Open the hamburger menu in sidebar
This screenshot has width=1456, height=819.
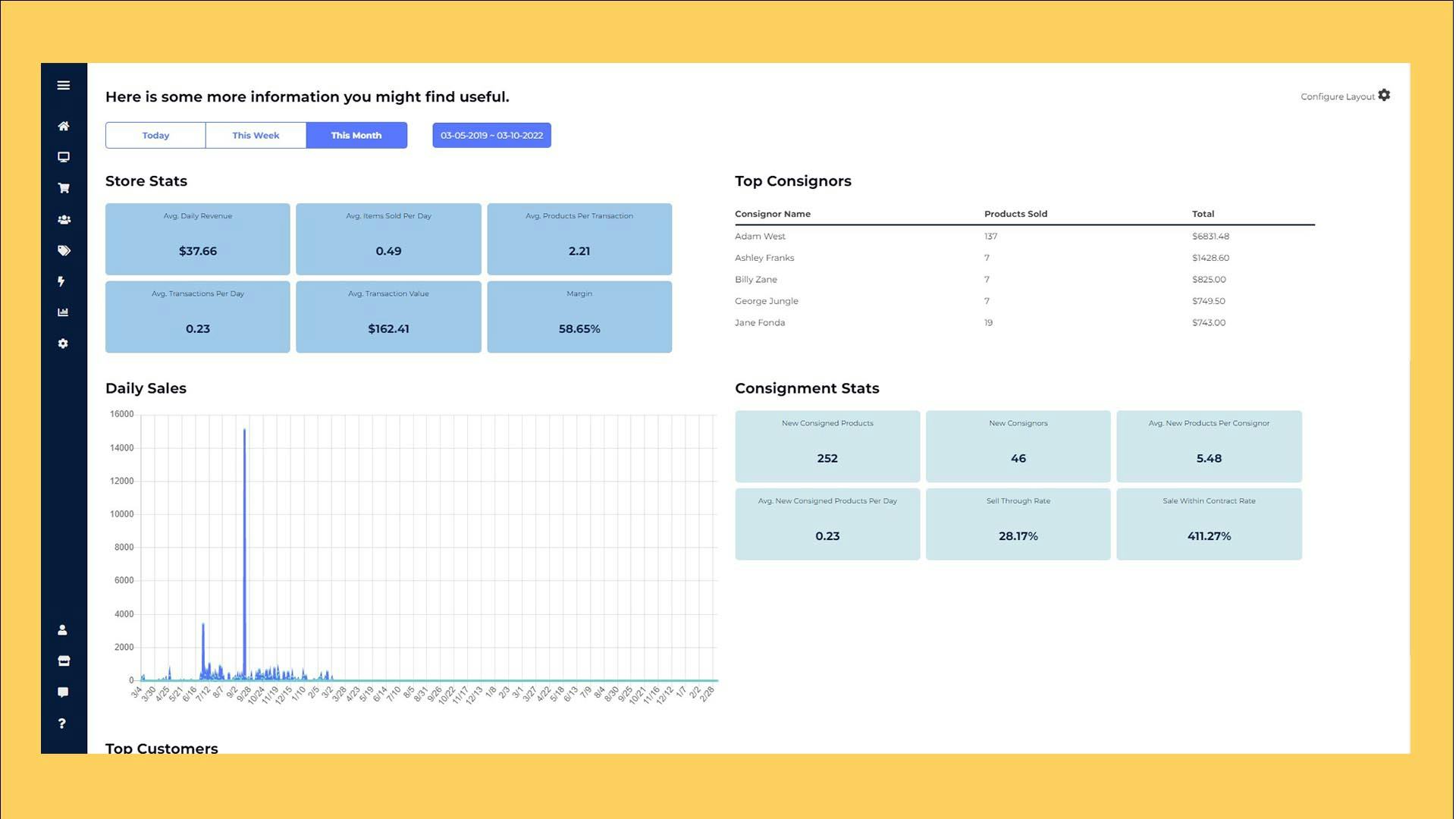click(x=64, y=86)
